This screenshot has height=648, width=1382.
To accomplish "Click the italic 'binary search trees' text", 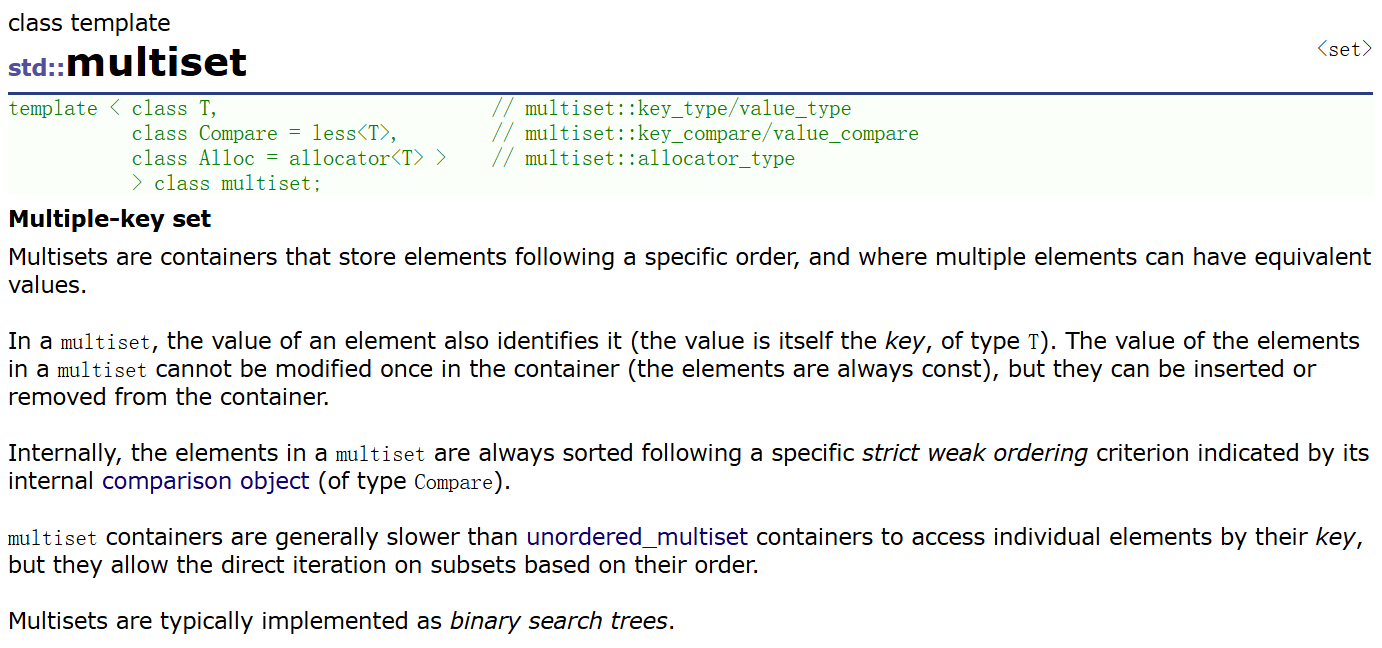I will 558,621.
